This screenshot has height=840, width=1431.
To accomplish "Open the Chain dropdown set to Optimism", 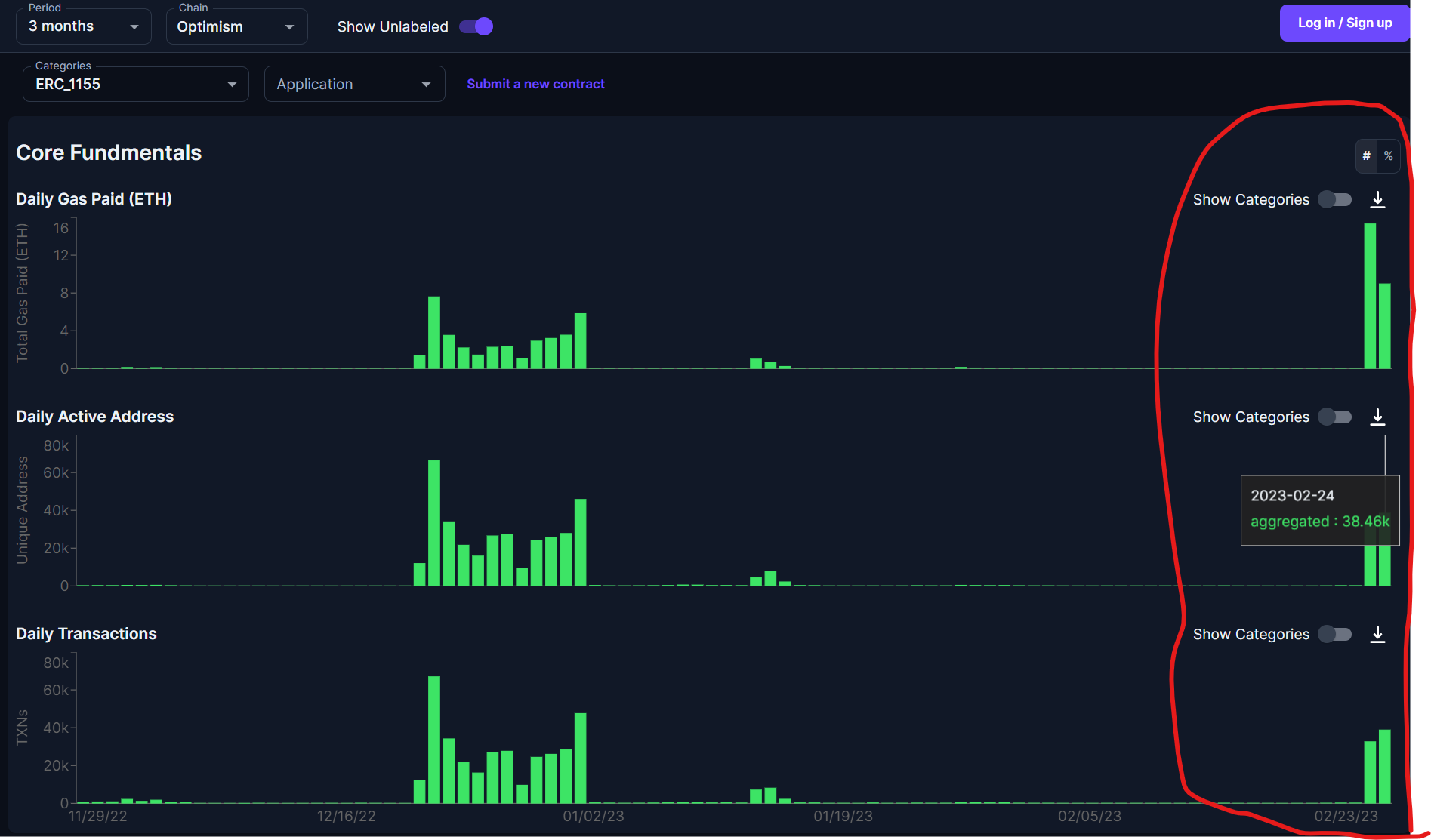I will click(236, 26).
